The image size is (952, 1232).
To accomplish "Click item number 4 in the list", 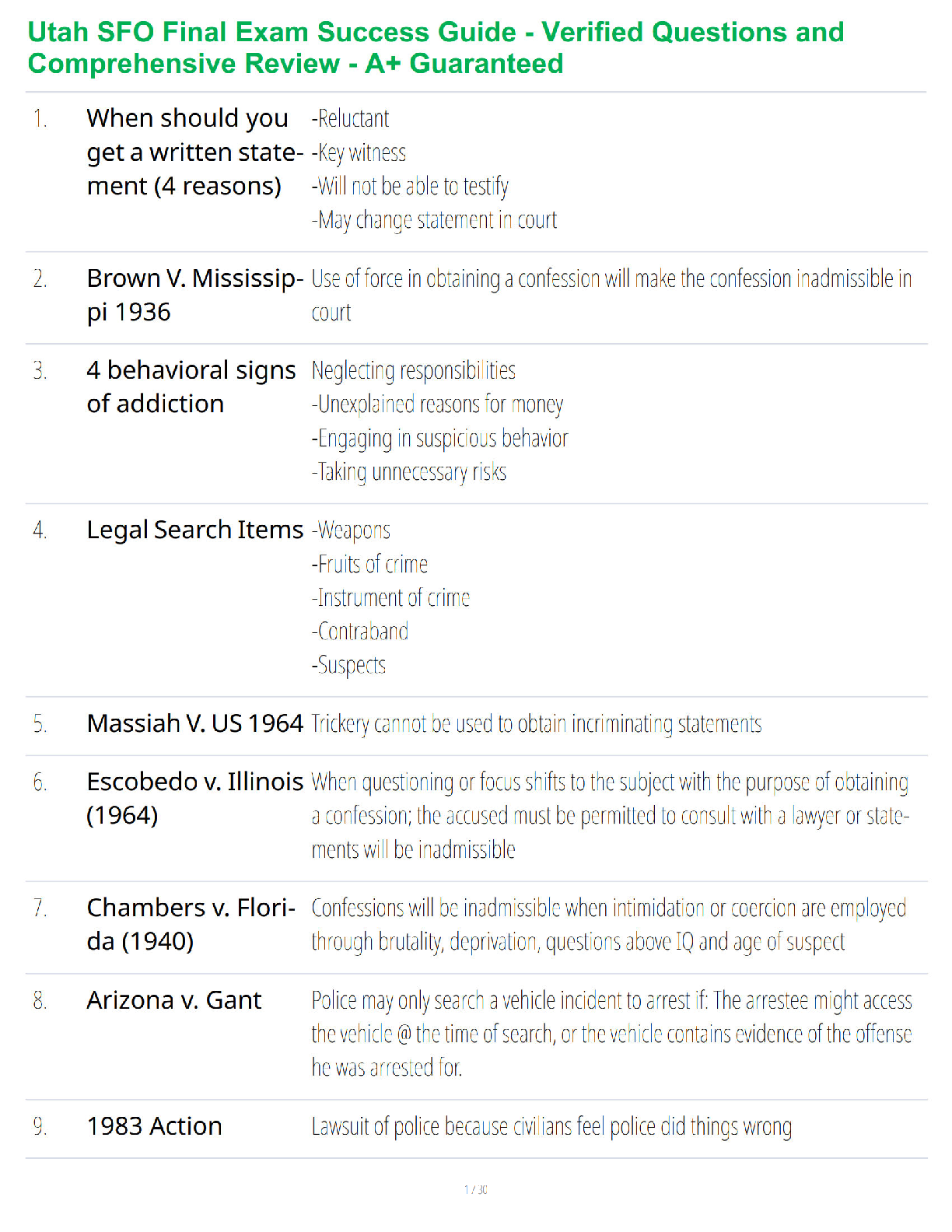I will 40,530.
